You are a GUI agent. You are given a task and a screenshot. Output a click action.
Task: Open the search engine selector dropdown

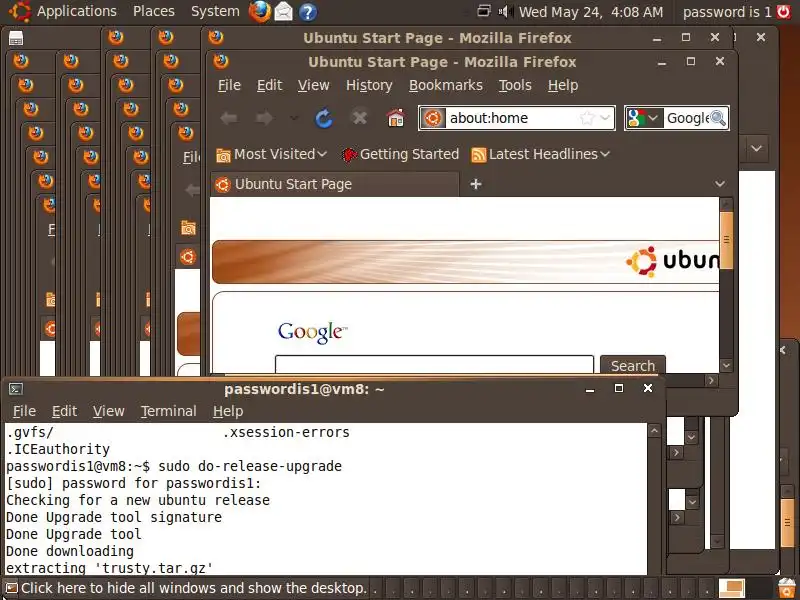pos(644,118)
